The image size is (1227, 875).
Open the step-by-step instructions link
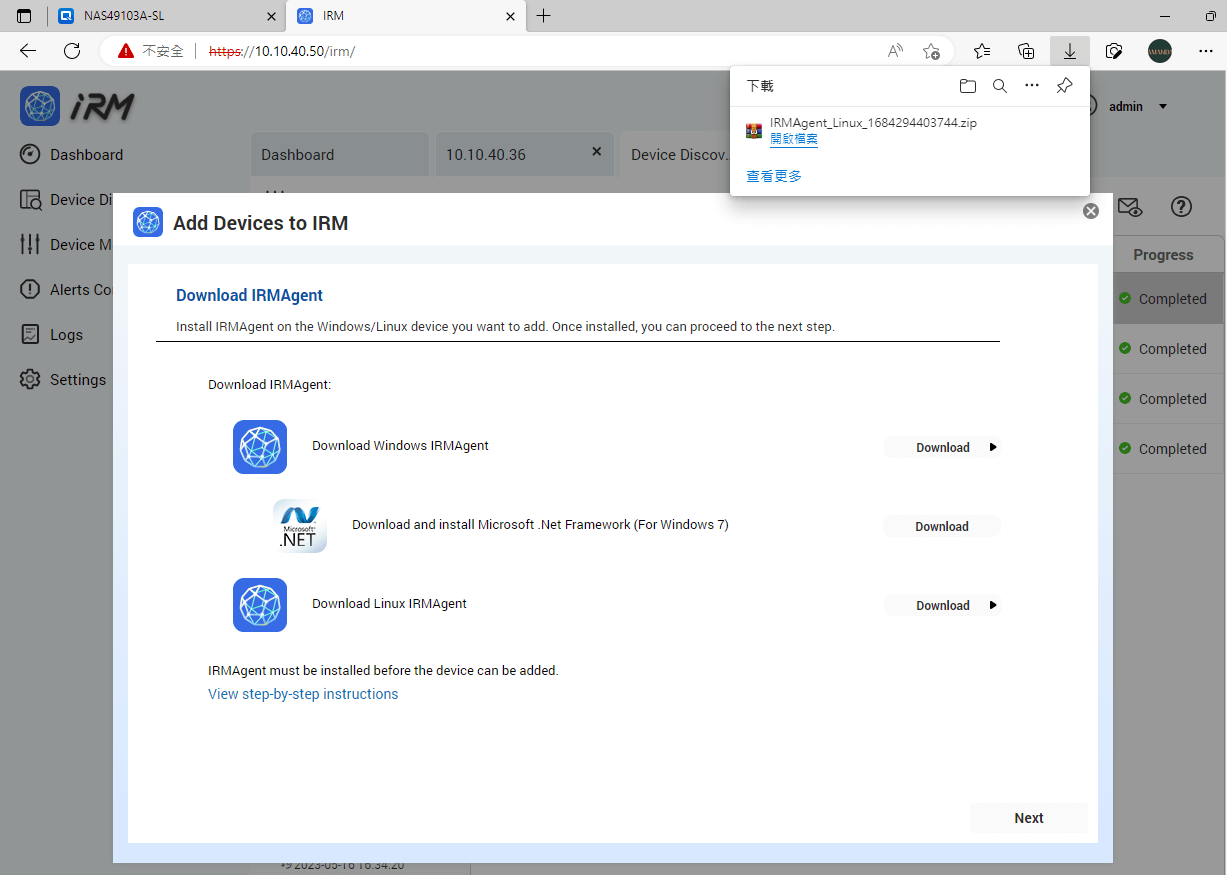[x=303, y=693]
